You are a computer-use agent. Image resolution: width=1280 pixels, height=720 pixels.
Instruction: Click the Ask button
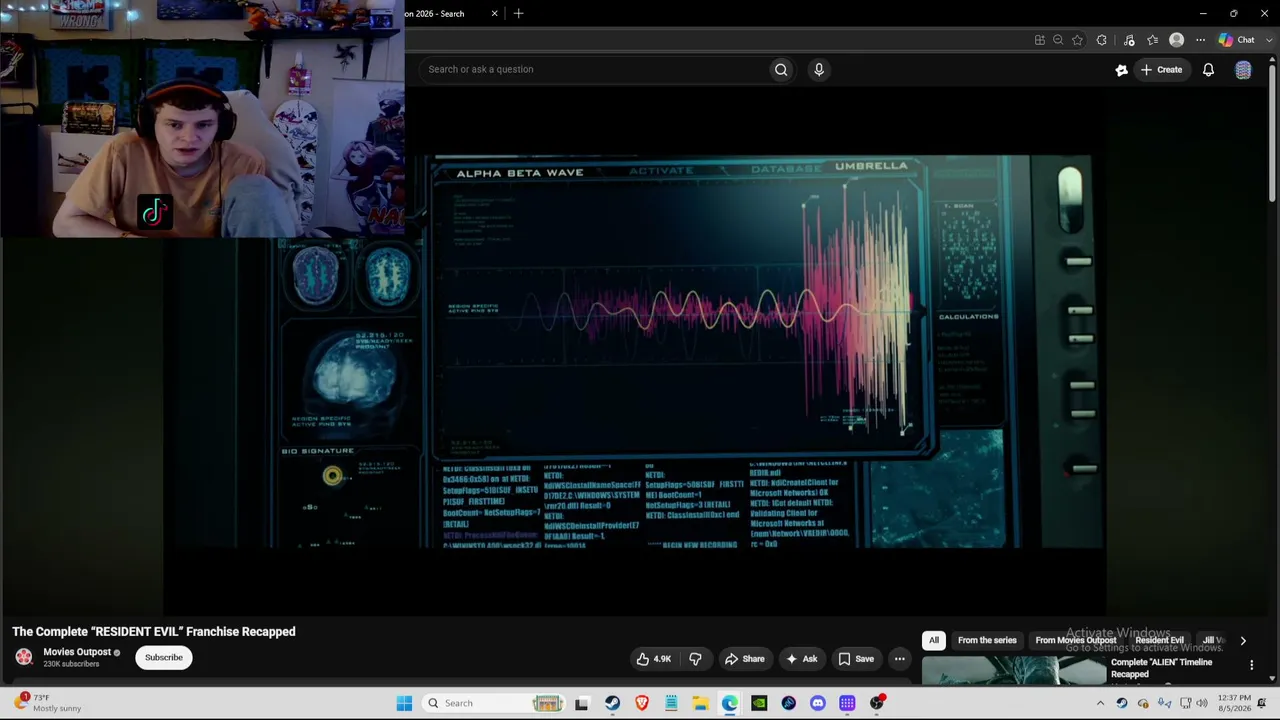tap(802, 659)
